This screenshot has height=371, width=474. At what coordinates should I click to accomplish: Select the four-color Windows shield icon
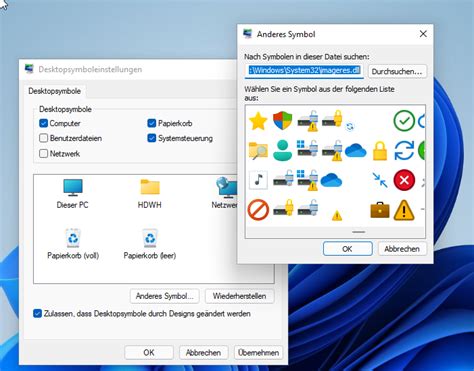click(x=283, y=121)
